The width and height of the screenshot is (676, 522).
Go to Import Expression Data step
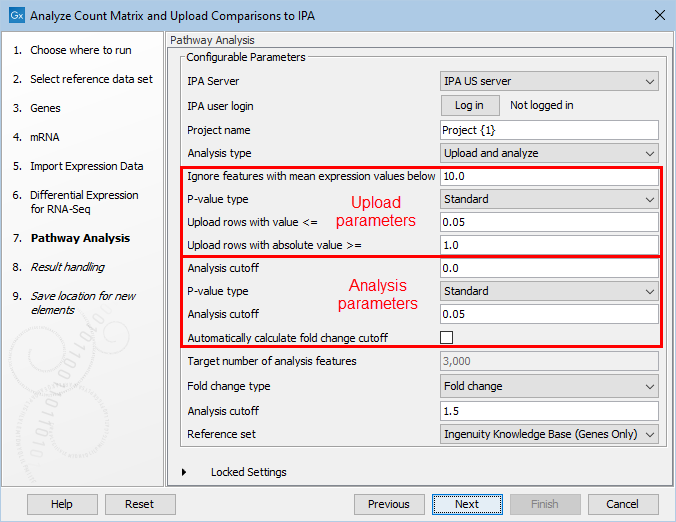click(86, 166)
